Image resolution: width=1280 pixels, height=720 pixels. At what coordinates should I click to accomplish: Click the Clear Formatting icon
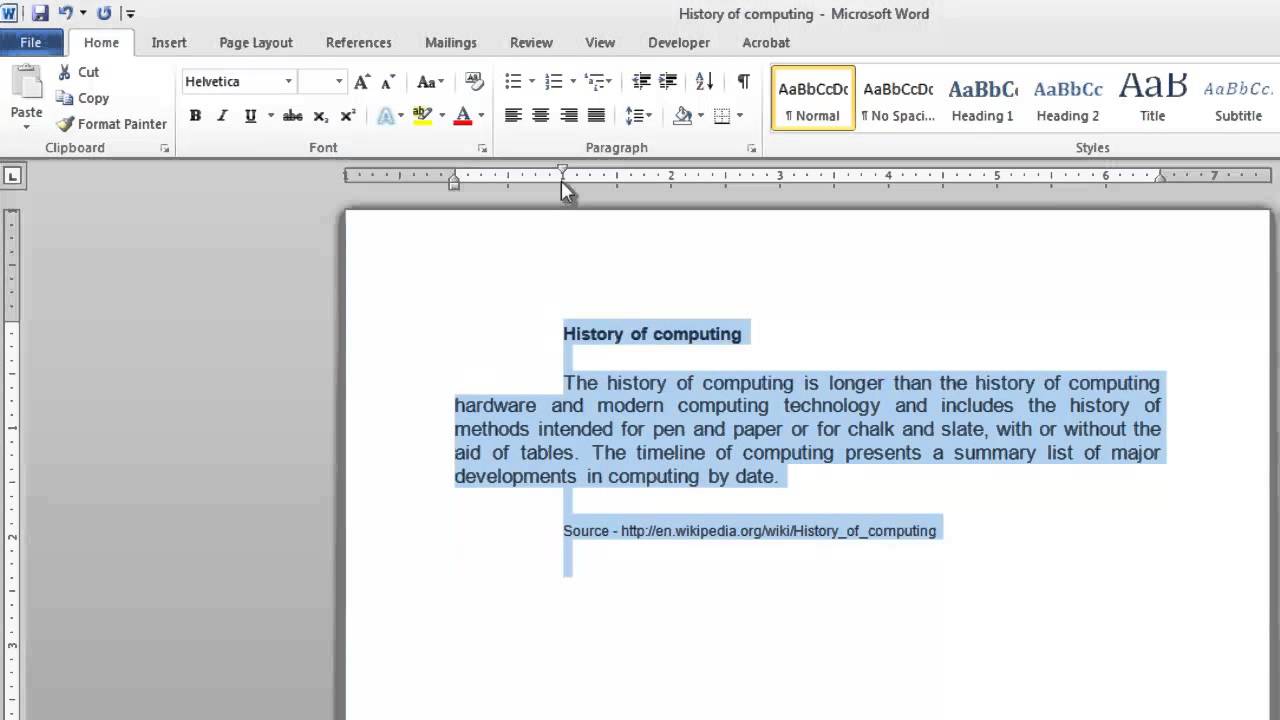click(x=474, y=82)
